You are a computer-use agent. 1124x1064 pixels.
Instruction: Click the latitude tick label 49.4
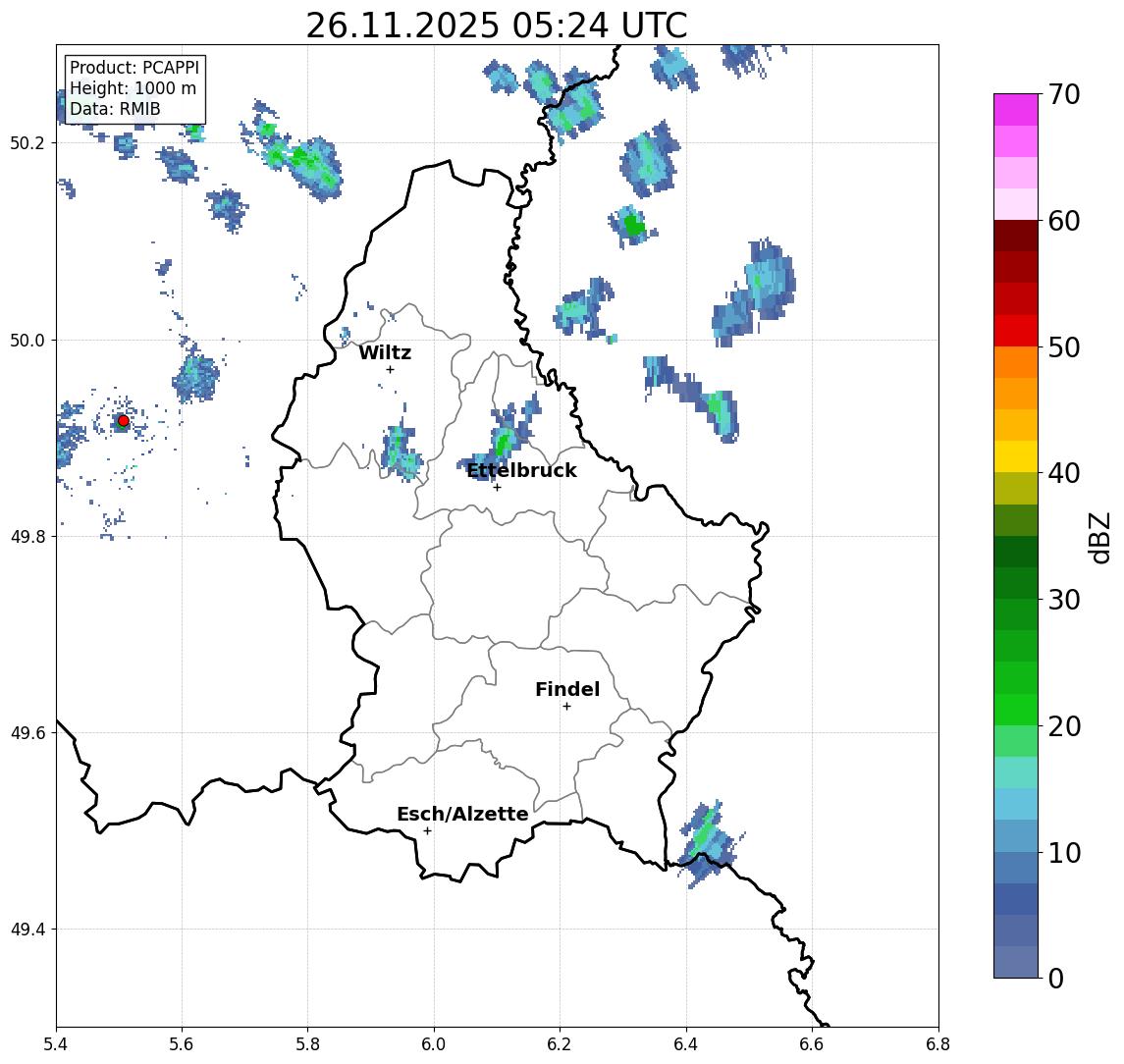point(27,930)
